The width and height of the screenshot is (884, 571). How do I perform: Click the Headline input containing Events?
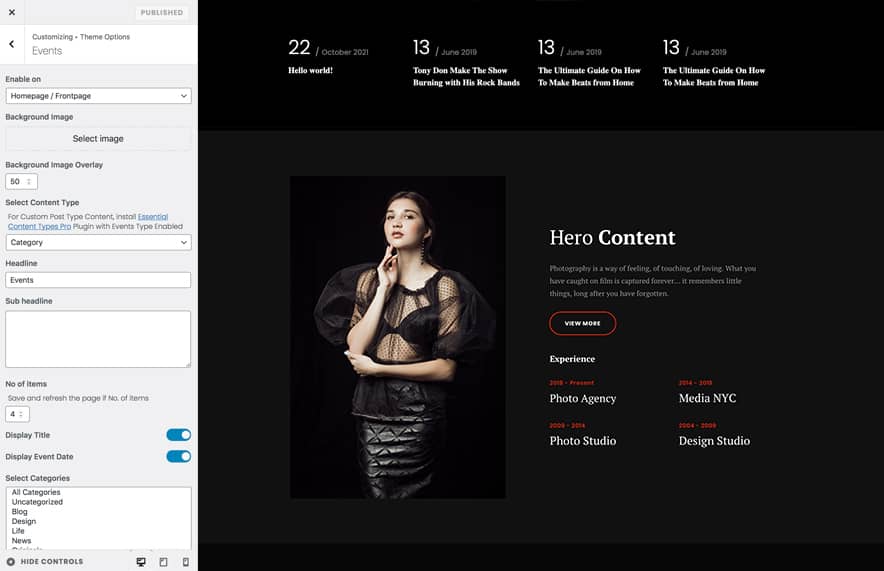tap(98, 280)
